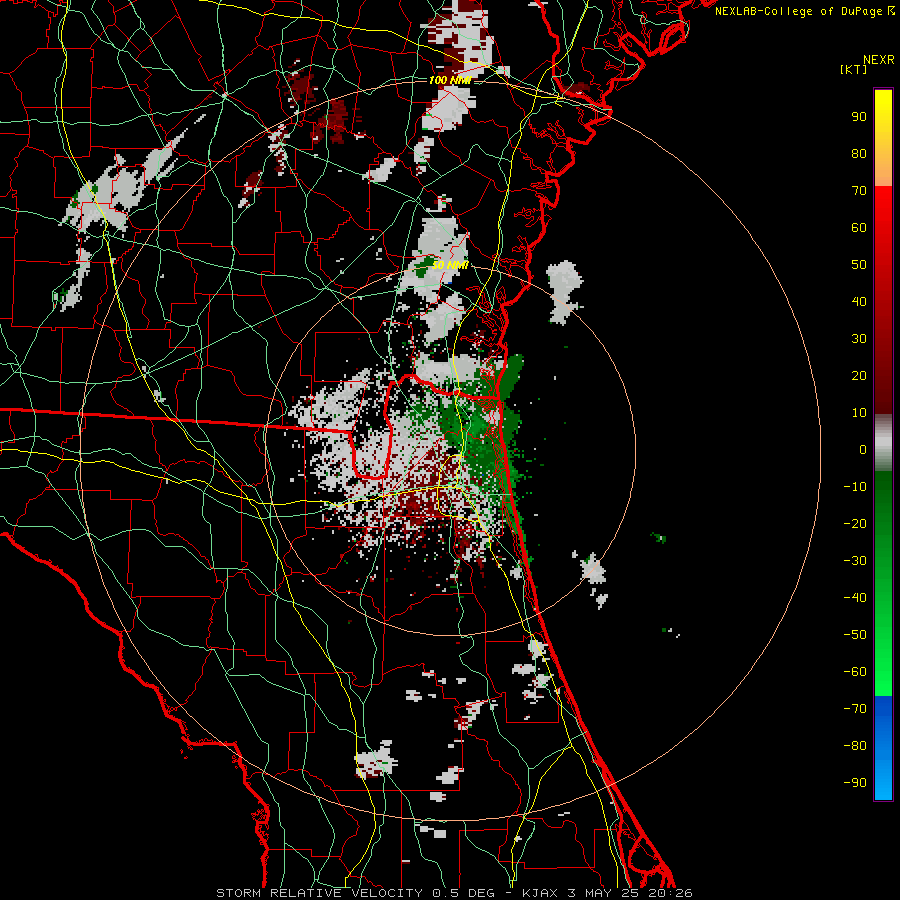Click the -10 scale label

(x=855, y=487)
